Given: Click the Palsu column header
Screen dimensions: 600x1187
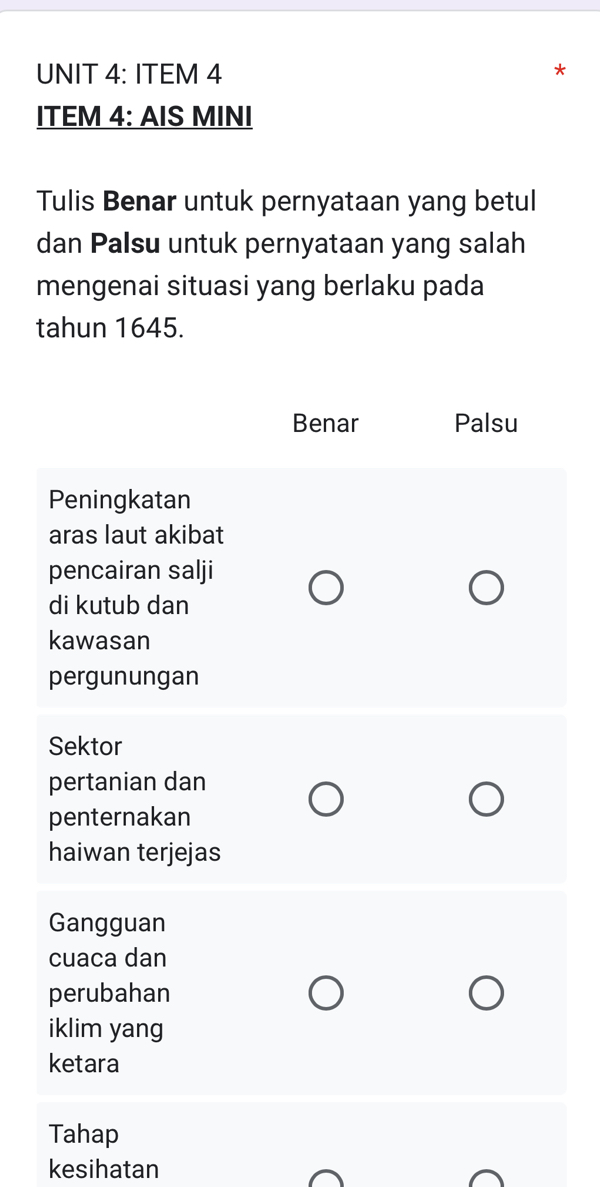Looking at the screenshot, I should pyautogui.click(x=486, y=423).
